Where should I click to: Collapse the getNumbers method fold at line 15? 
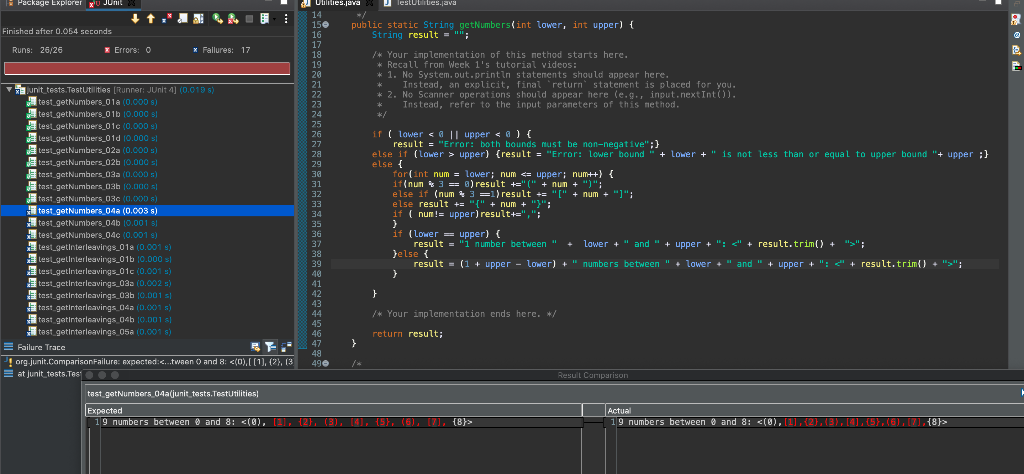point(326,25)
